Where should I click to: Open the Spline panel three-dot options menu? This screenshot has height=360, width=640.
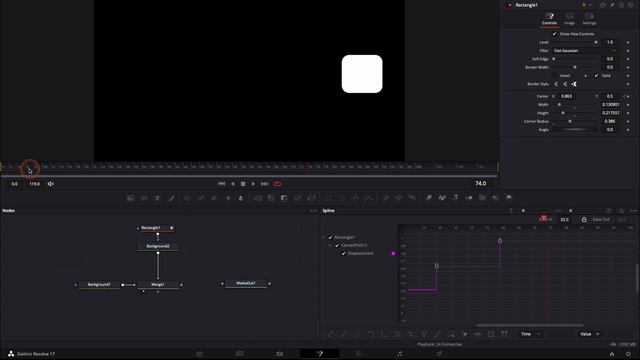[x=633, y=211]
